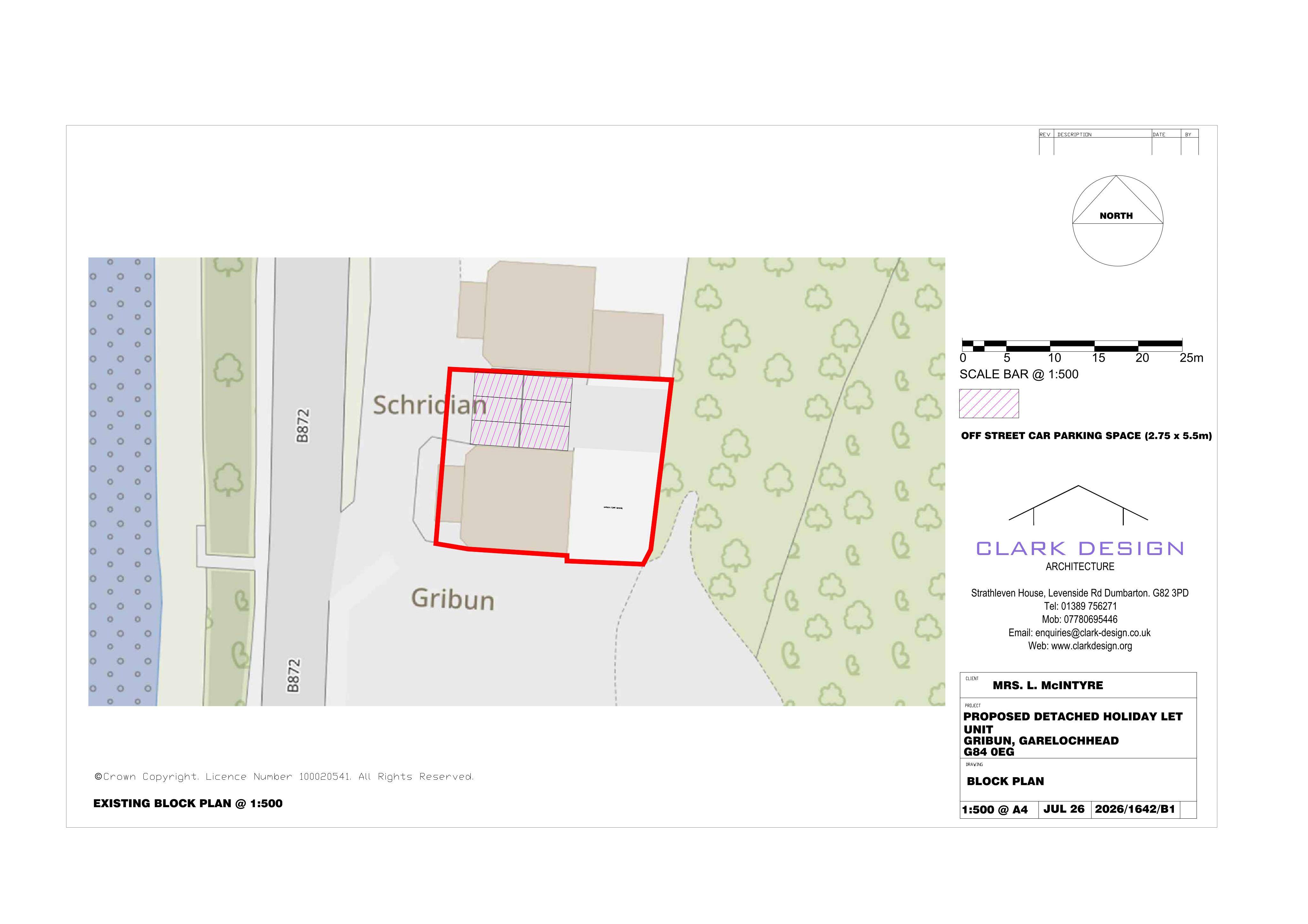Click 'PROPOSED DETACHED HOLIDAY LET' project title

click(1073, 717)
